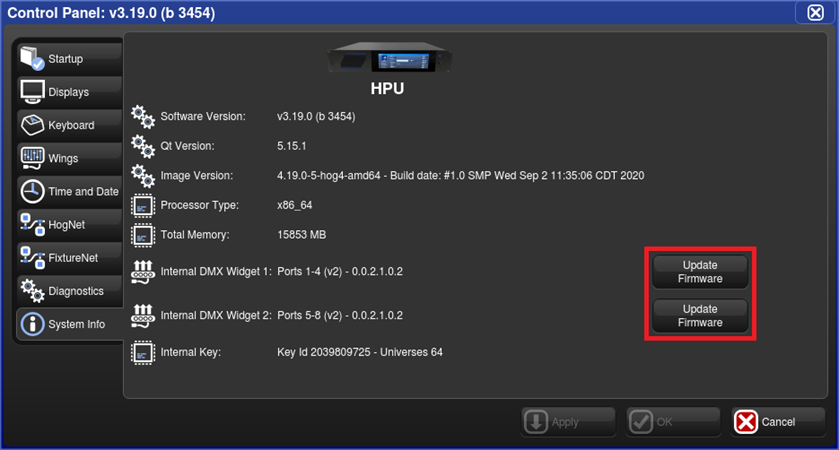Screen dimensions: 839x450
Task: Open the Diagnostics tab
Action: pos(70,291)
